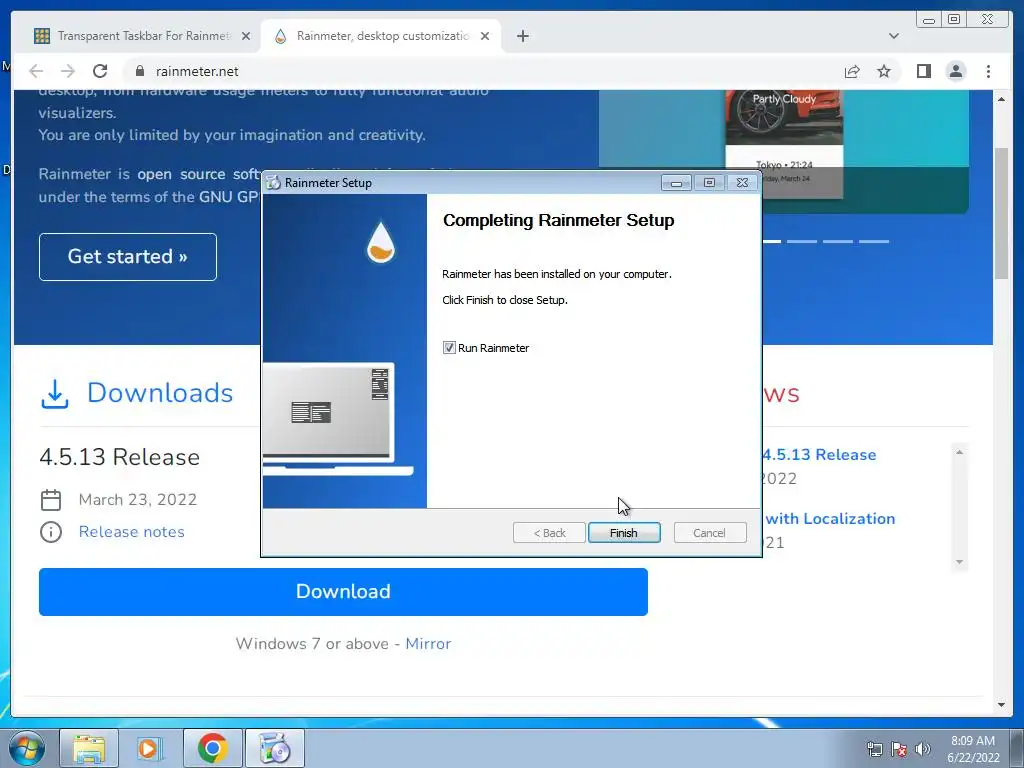The image size is (1024, 768).
Task: Select the last carousel indicator dash
Action: point(874,241)
